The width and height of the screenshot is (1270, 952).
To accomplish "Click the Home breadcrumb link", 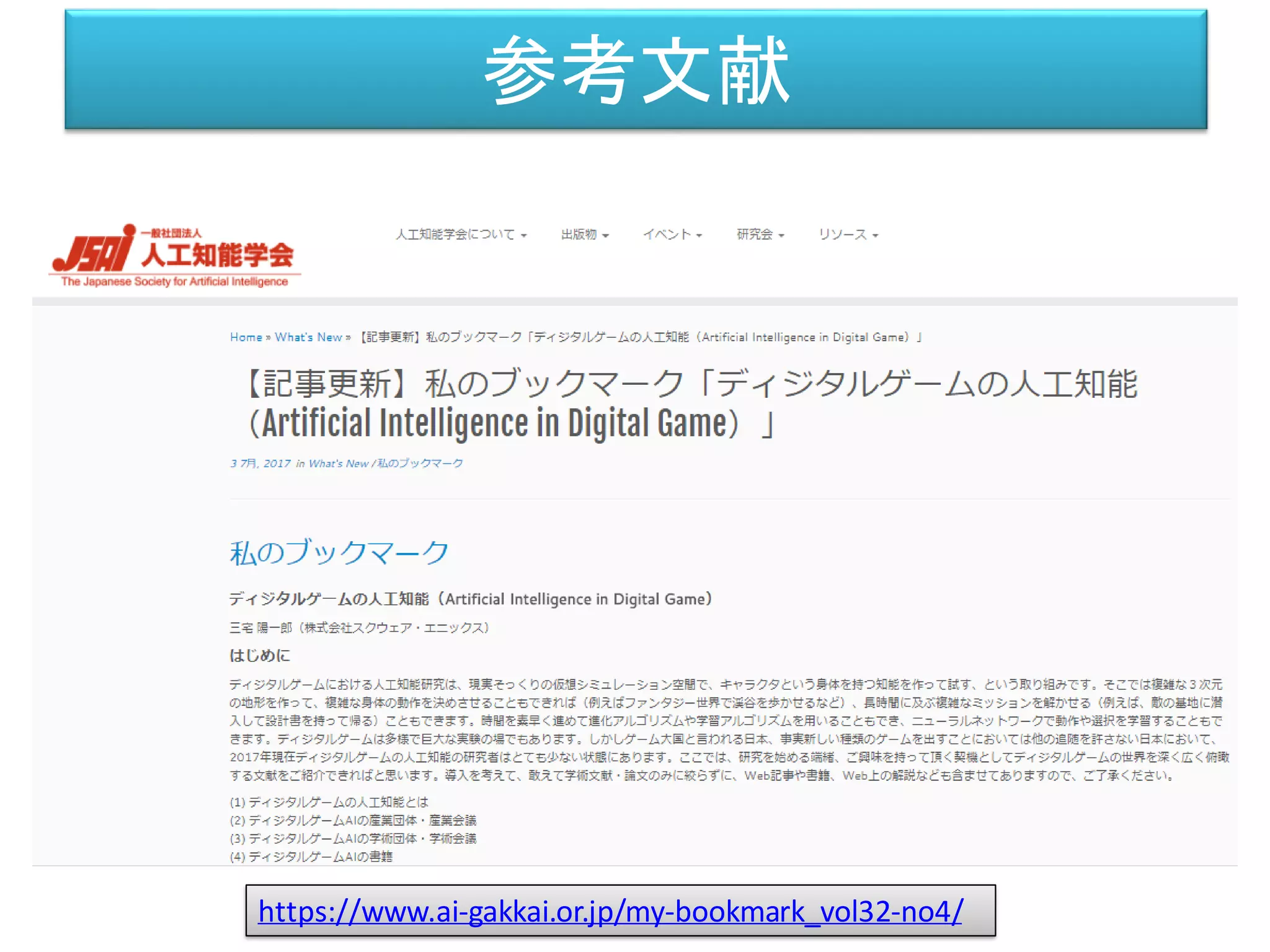I will point(246,337).
